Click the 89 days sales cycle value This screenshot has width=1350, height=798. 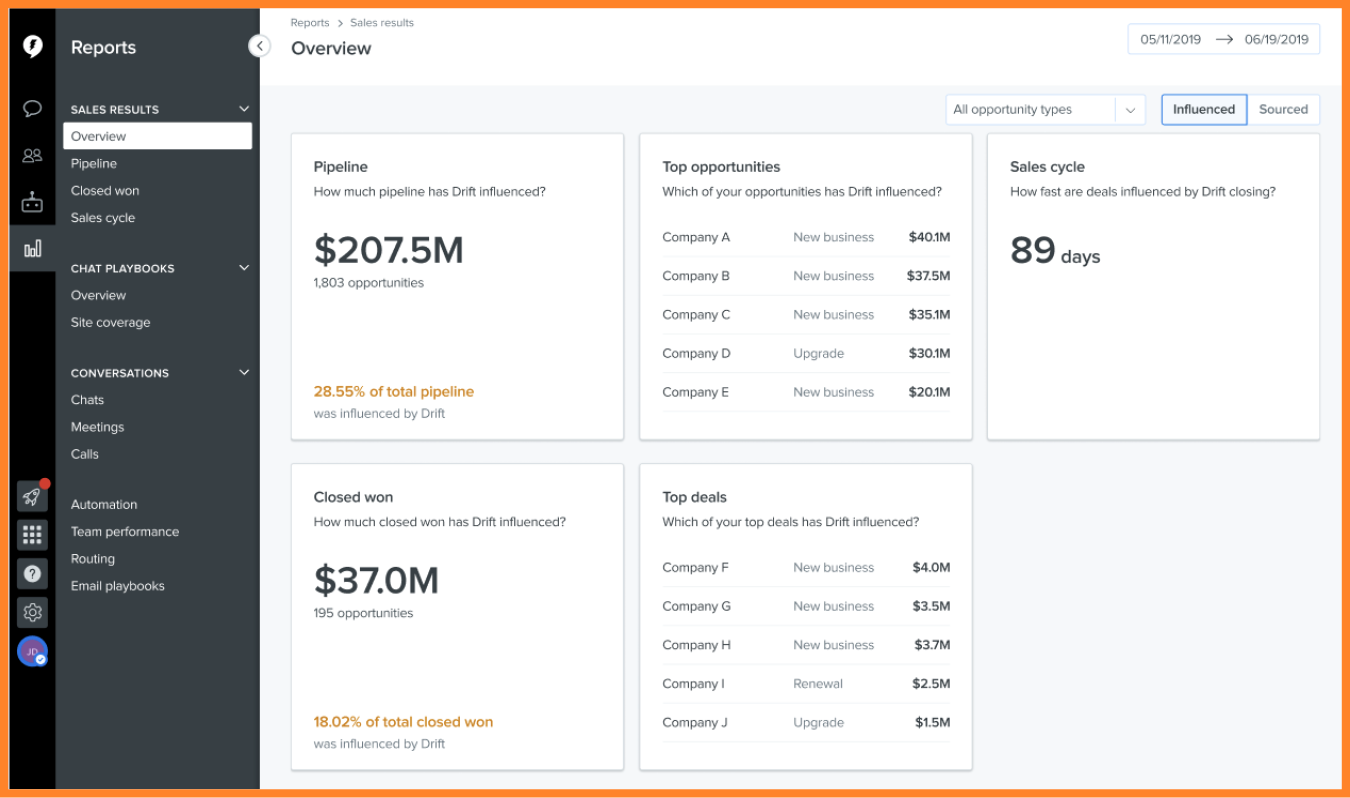(x=1055, y=251)
